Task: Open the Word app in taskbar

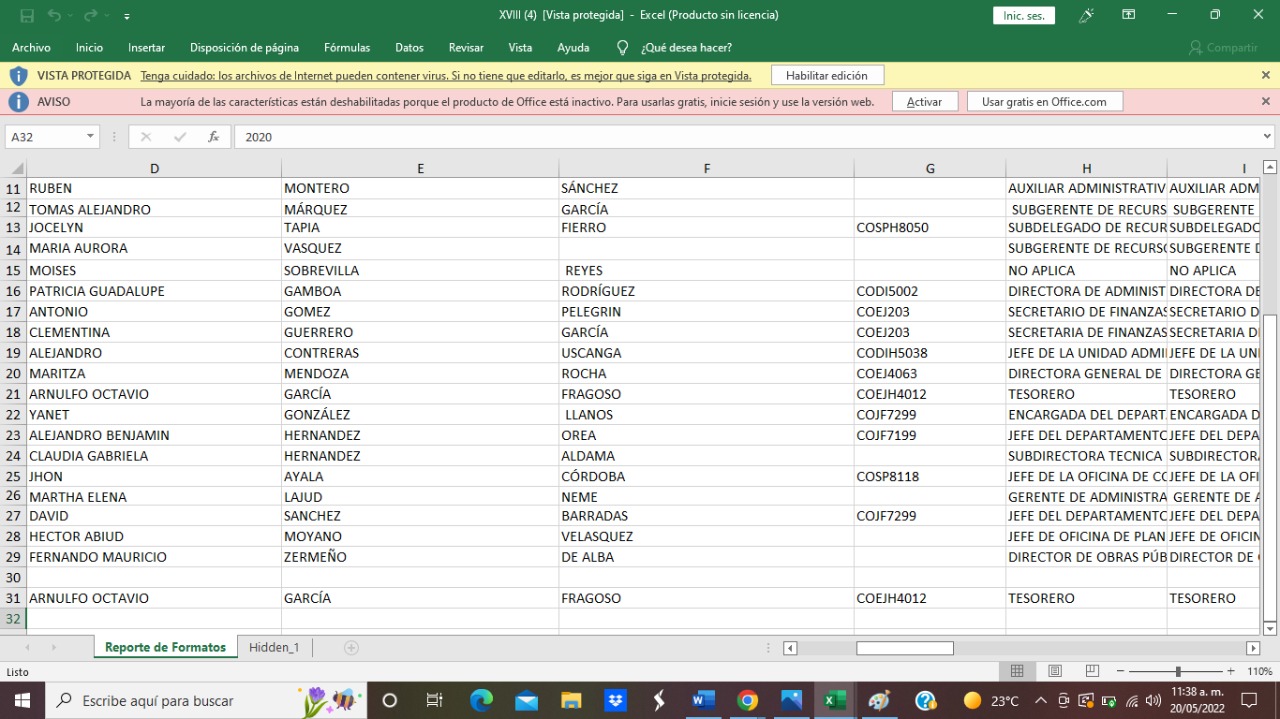Action: point(703,700)
